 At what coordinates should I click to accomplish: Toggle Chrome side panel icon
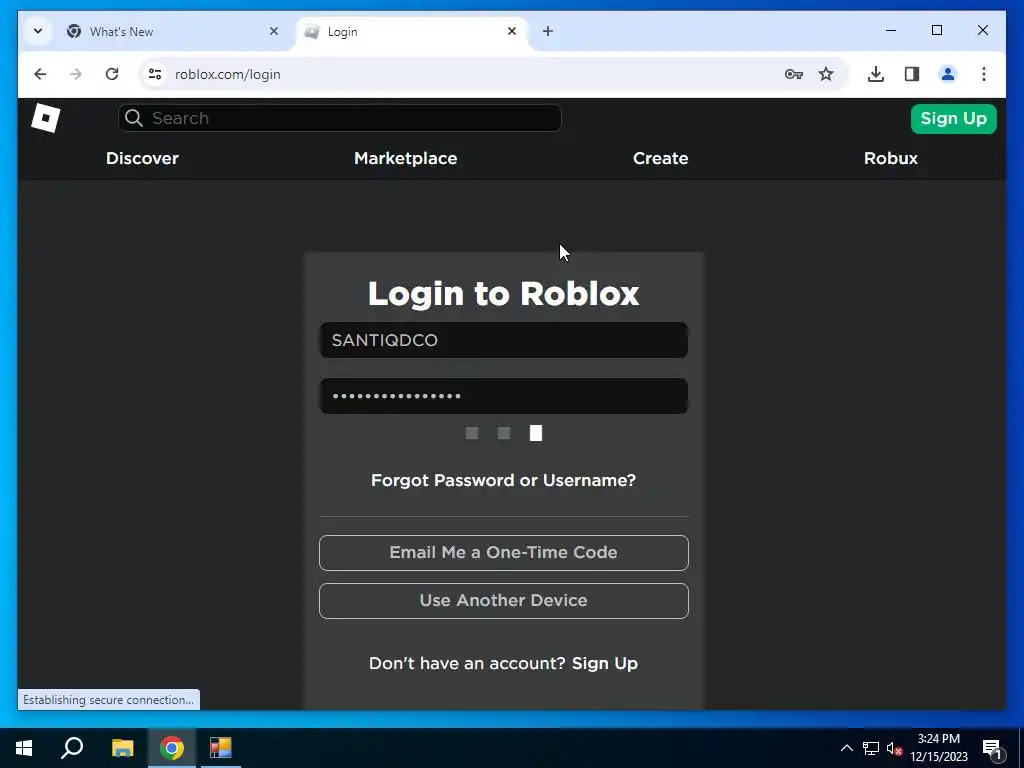pos(912,74)
